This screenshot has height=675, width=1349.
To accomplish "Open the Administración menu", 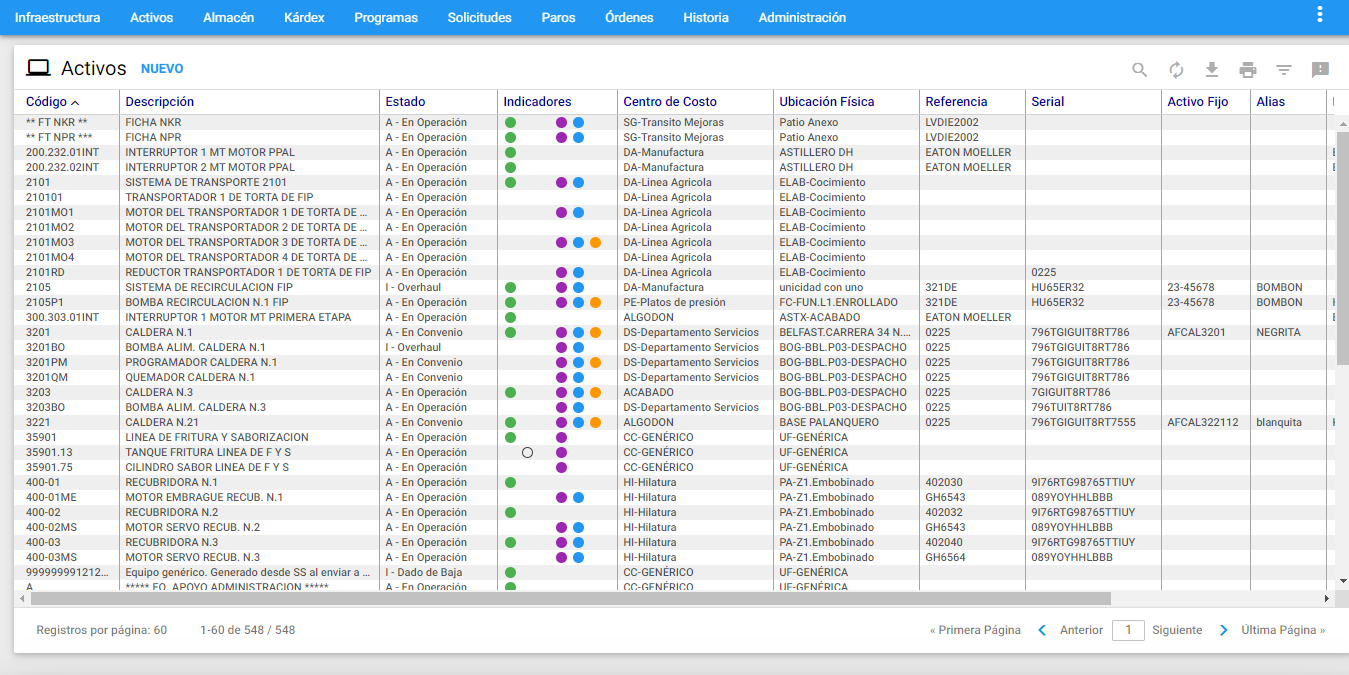I will click(x=802, y=17).
